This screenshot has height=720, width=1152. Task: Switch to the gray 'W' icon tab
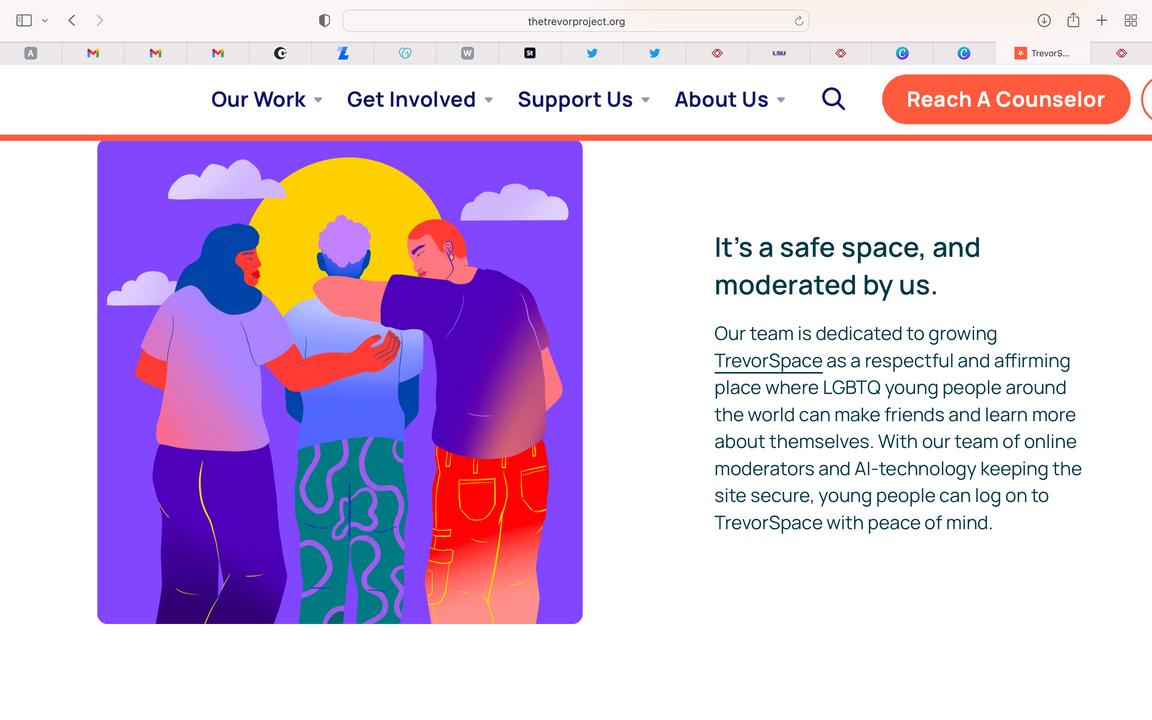click(467, 53)
